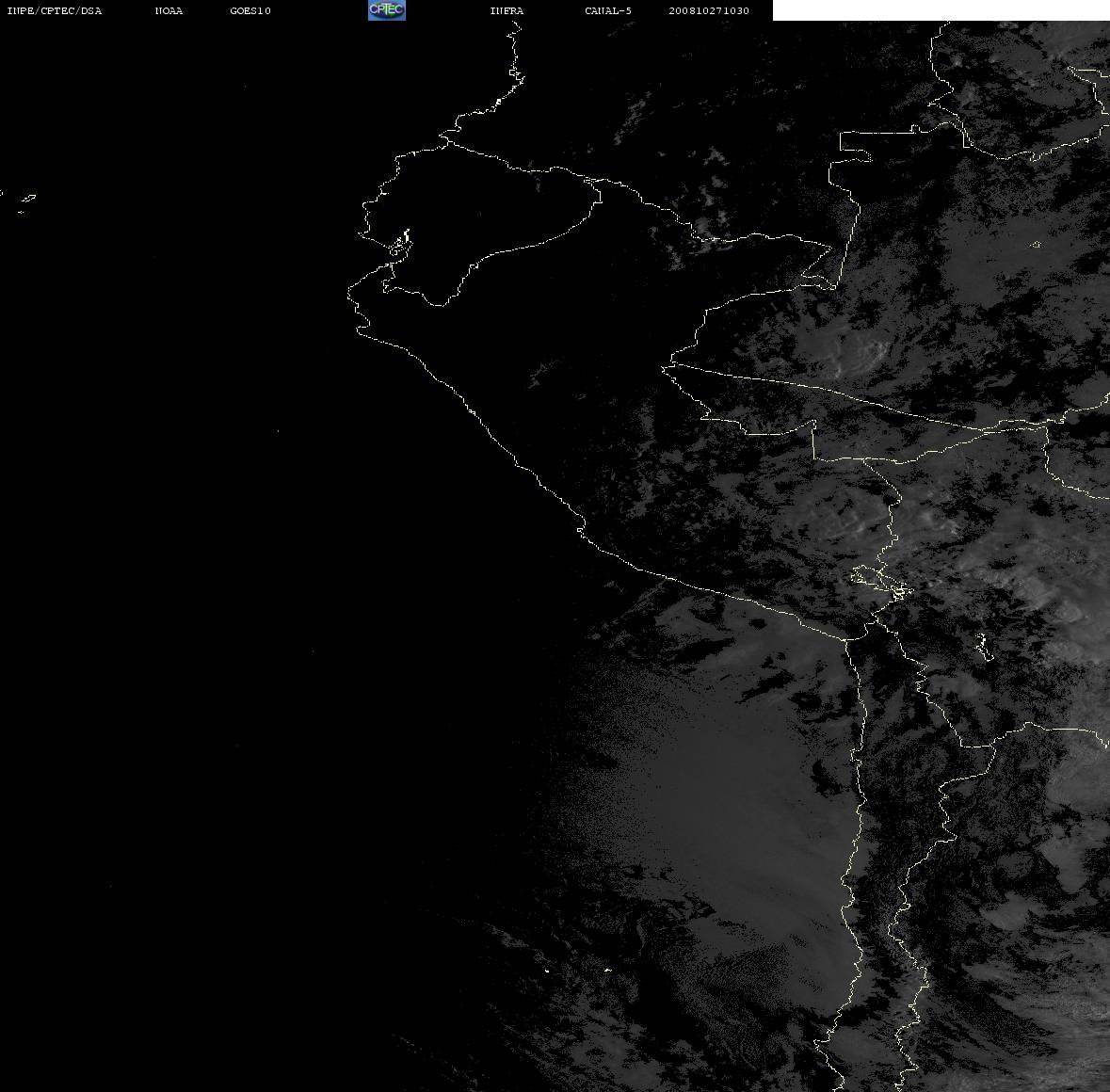Click the CPTEC logo in the header
The width and height of the screenshot is (1110, 1092).
coord(387,10)
